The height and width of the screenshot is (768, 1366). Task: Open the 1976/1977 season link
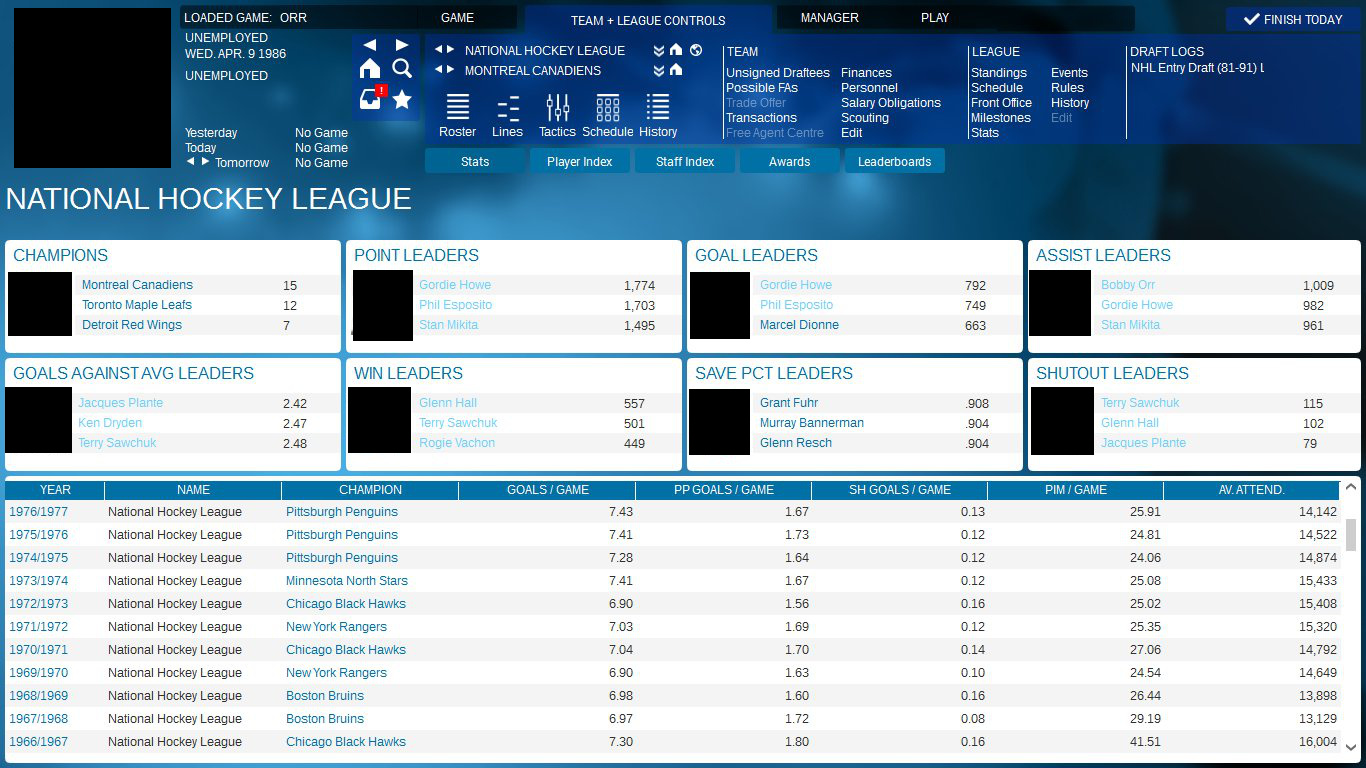click(x=39, y=512)
